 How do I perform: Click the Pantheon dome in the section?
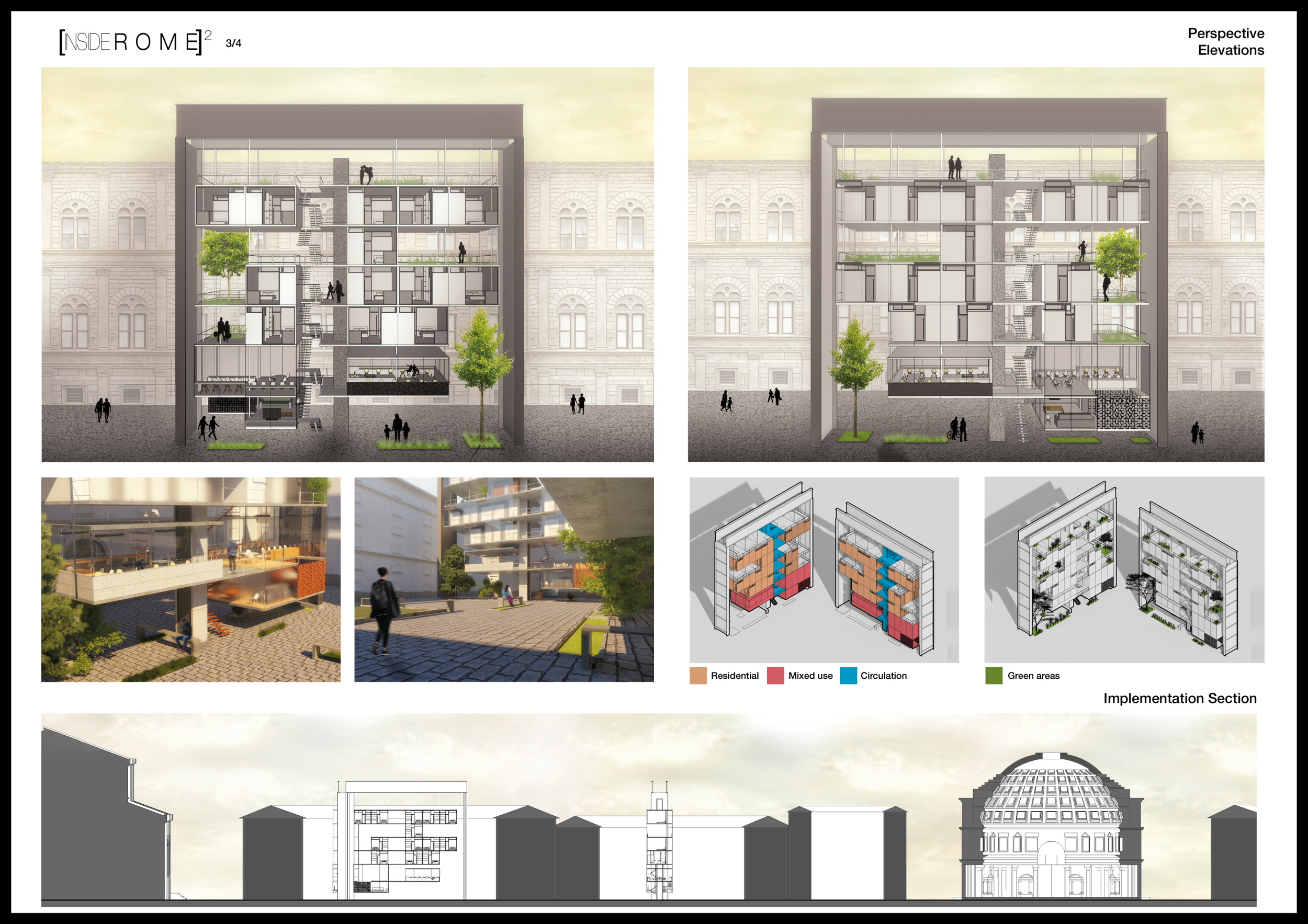(x=1051, y=791)
